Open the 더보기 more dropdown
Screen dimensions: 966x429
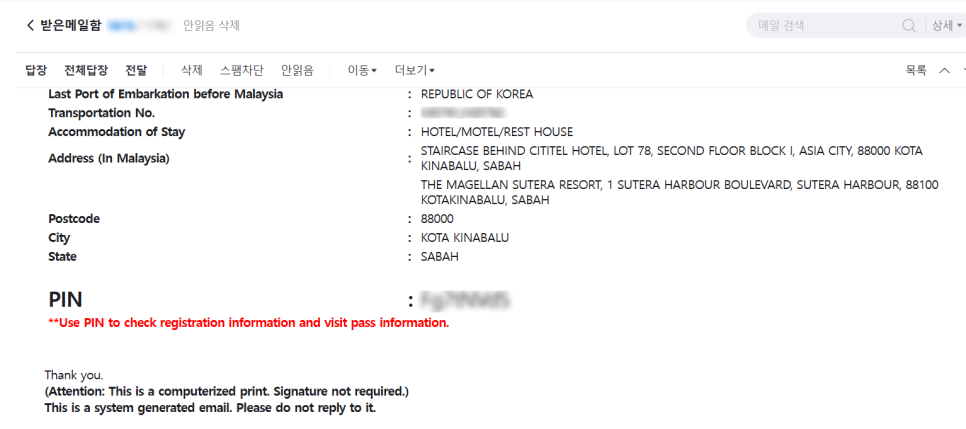click(415, 70)
